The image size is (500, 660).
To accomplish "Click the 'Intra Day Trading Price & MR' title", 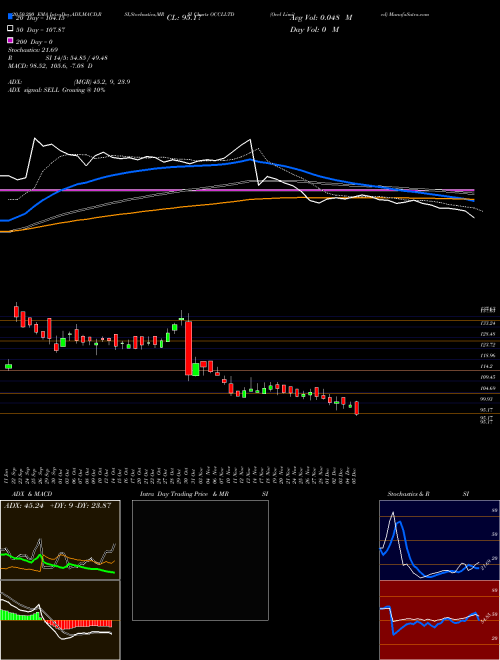I will coord(184,494).
